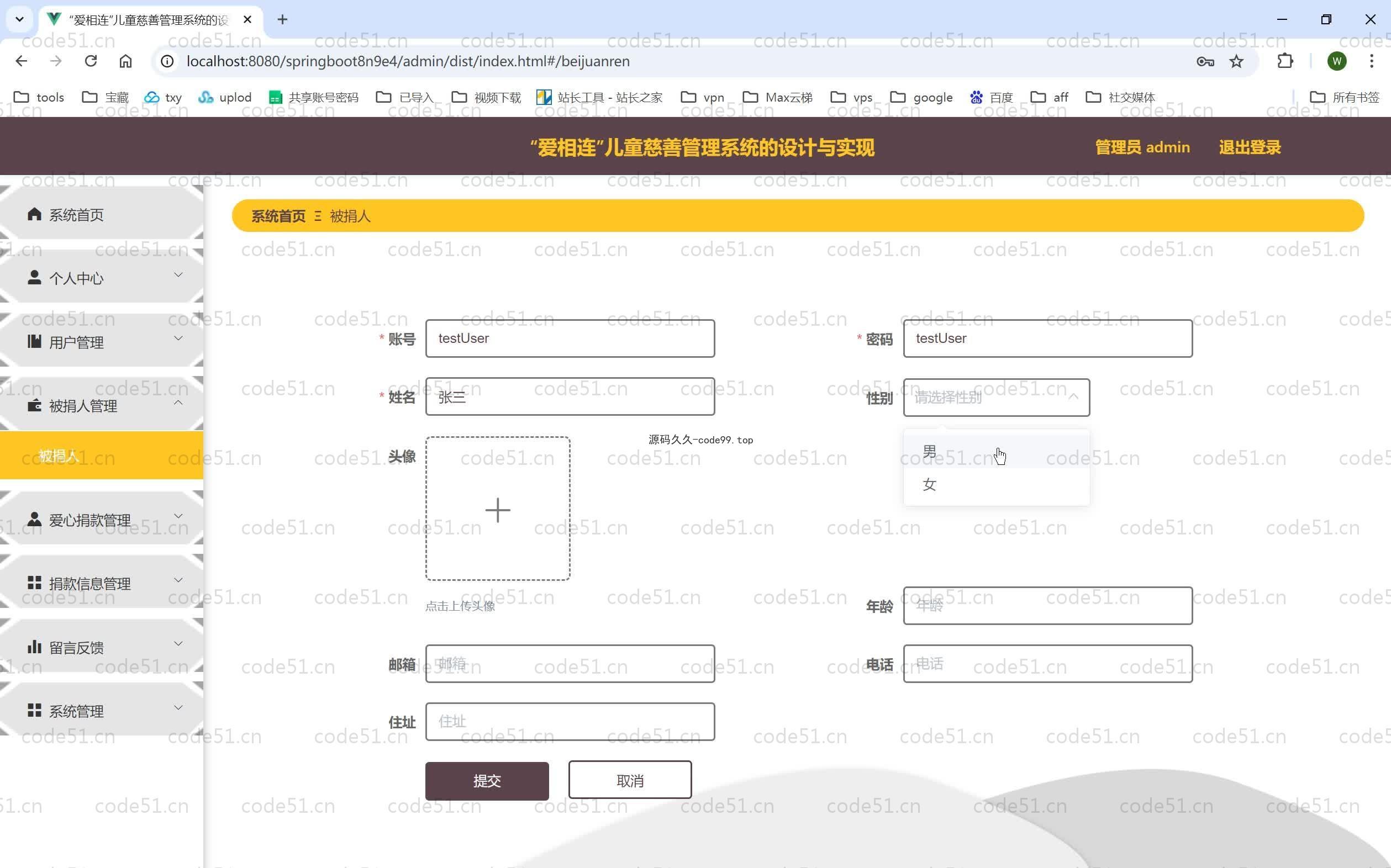Select 女 from gender options
Viewport: 1391px width, 868px height.
click(x=996, y=484)
